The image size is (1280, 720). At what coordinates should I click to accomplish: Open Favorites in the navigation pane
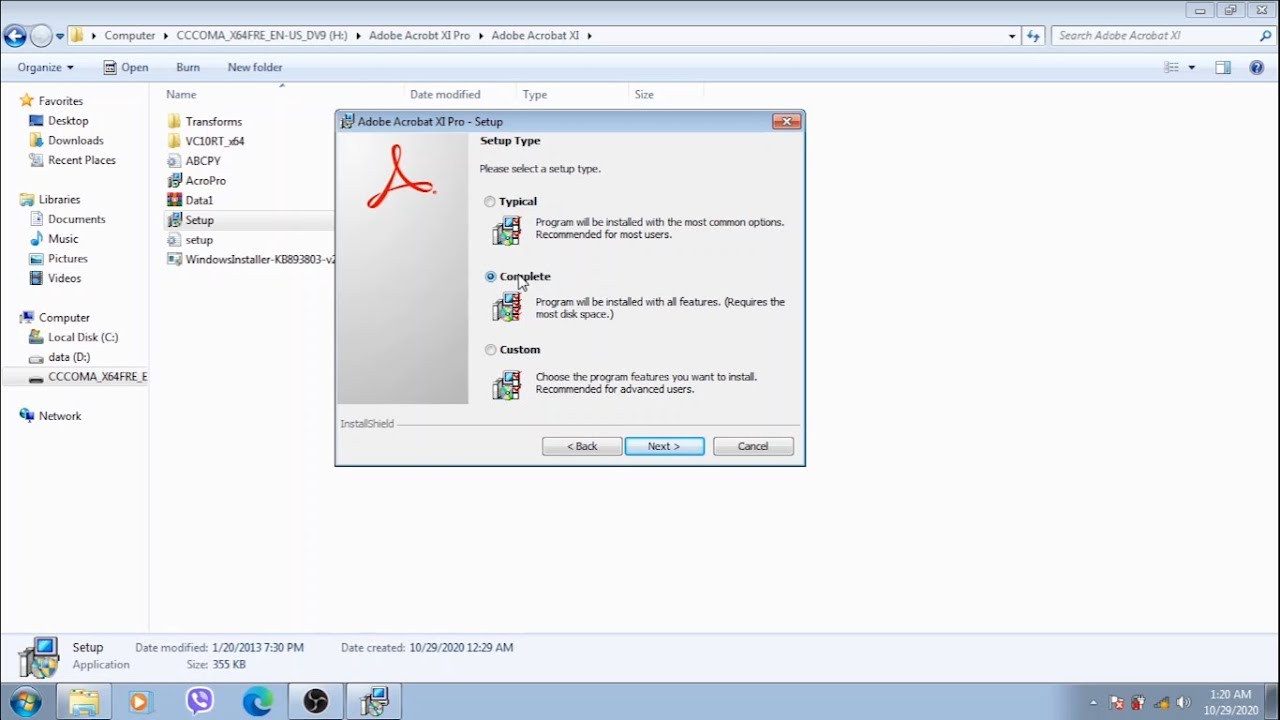coord(51,101)
